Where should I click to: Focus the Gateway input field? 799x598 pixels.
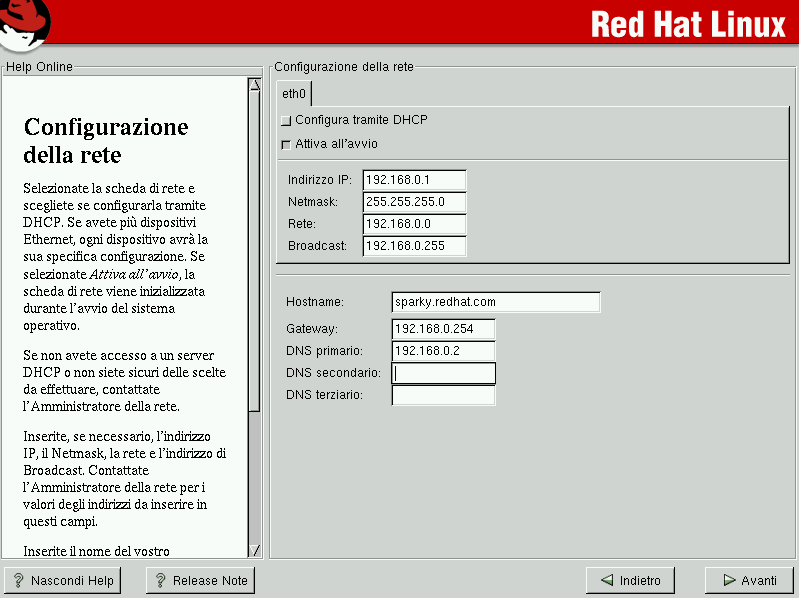443,329
